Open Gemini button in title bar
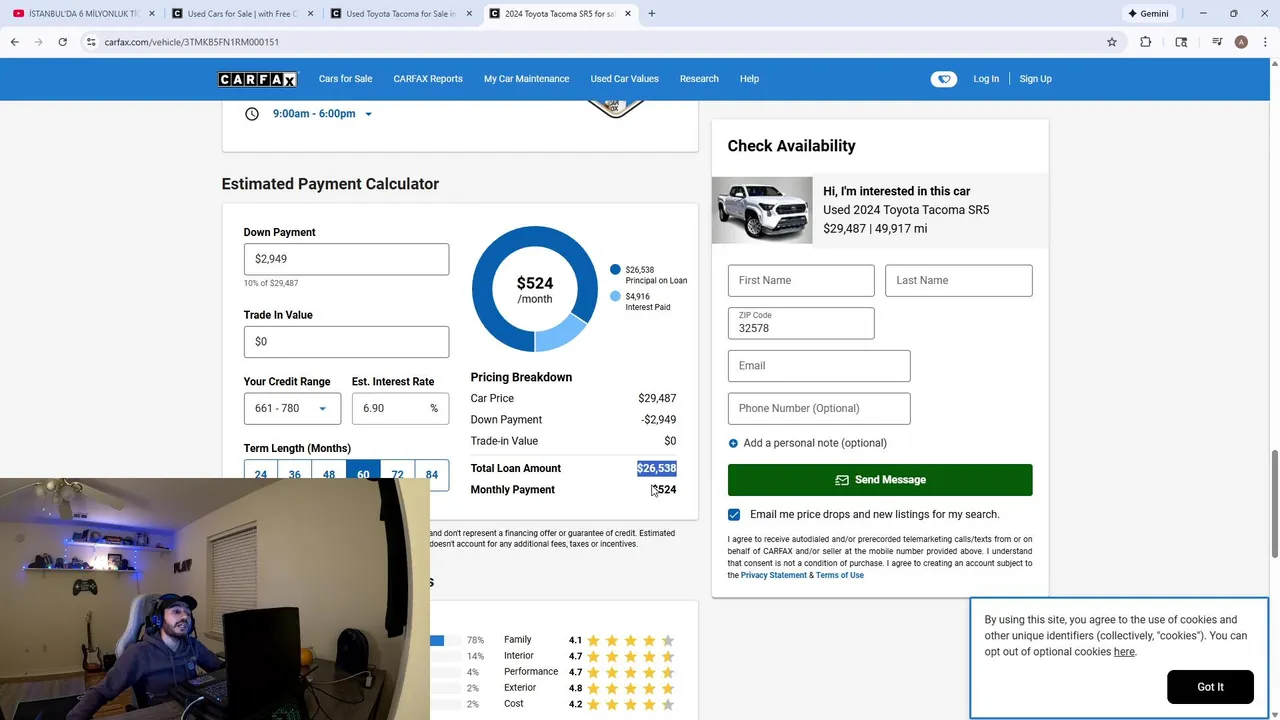1280x720 pixels. pos(1148,14)
